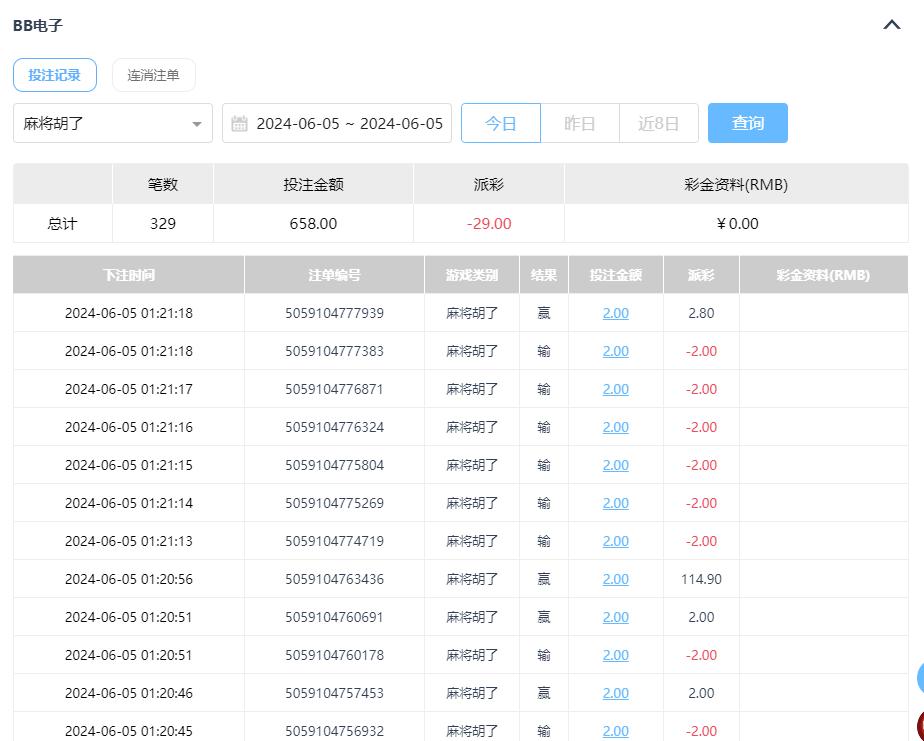This screenshot has width=924, height=741.
Task: Open bet amount link for order 5059104763436
Action: point(615,579)
